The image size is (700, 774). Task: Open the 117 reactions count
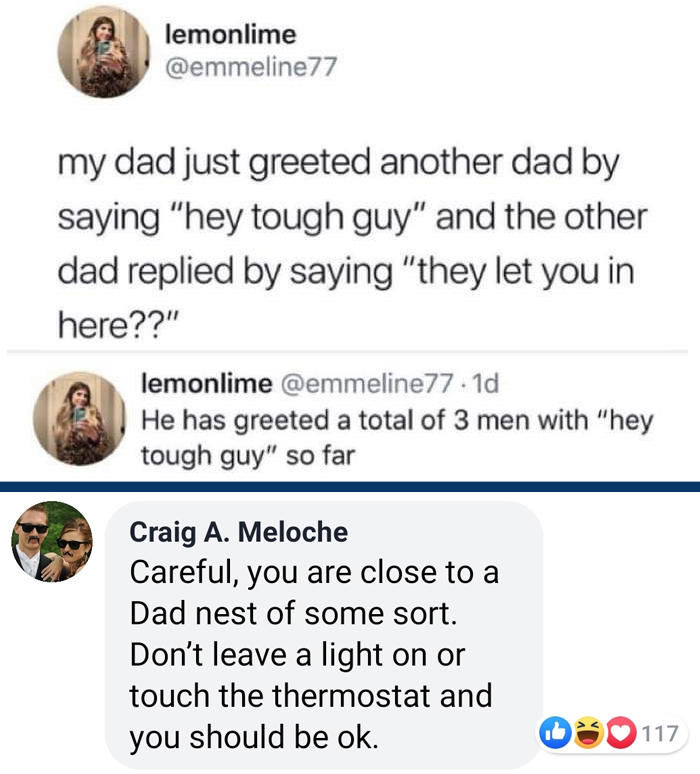(659, 734)
